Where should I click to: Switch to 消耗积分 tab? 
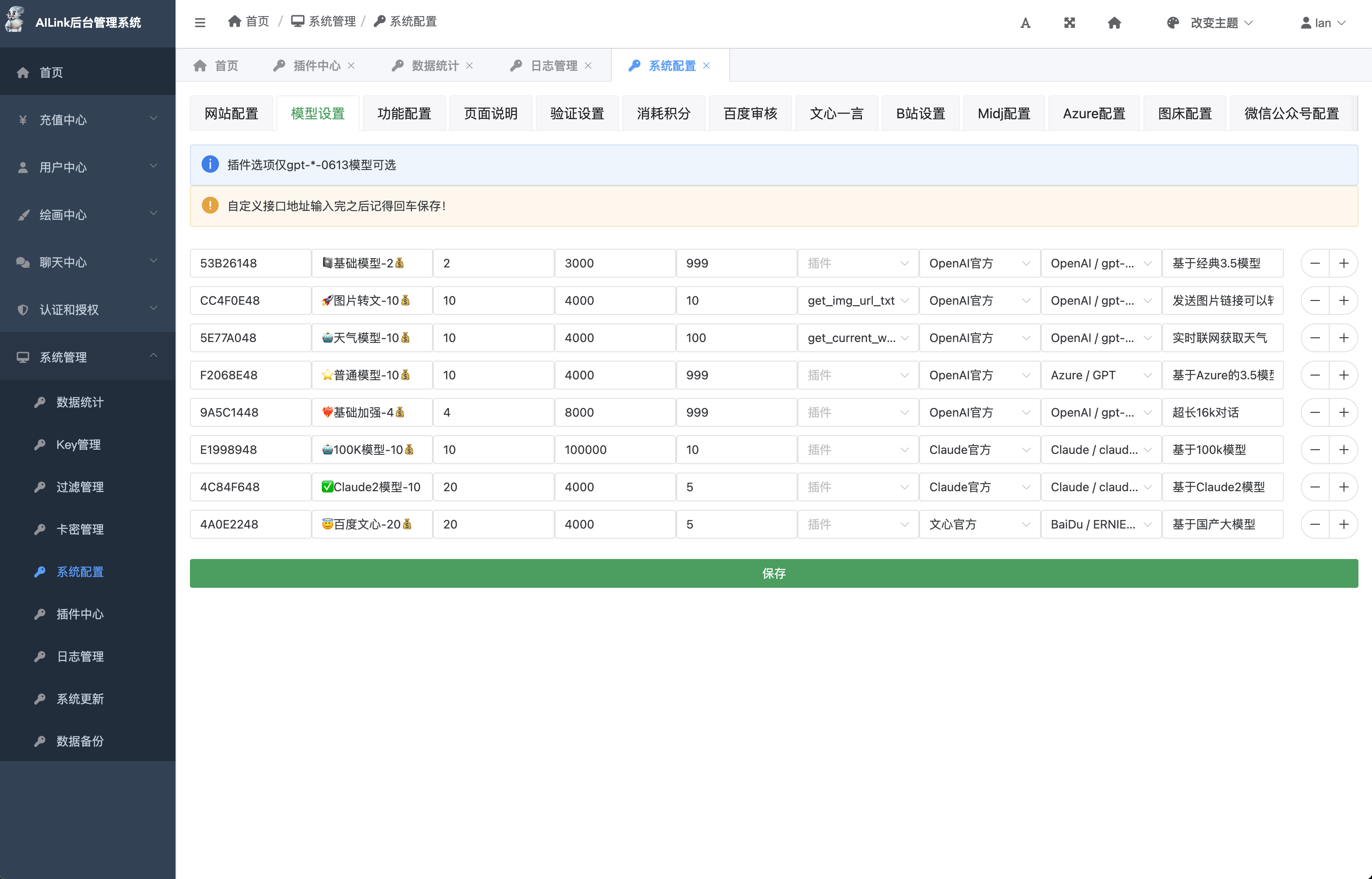click(664, 114)
